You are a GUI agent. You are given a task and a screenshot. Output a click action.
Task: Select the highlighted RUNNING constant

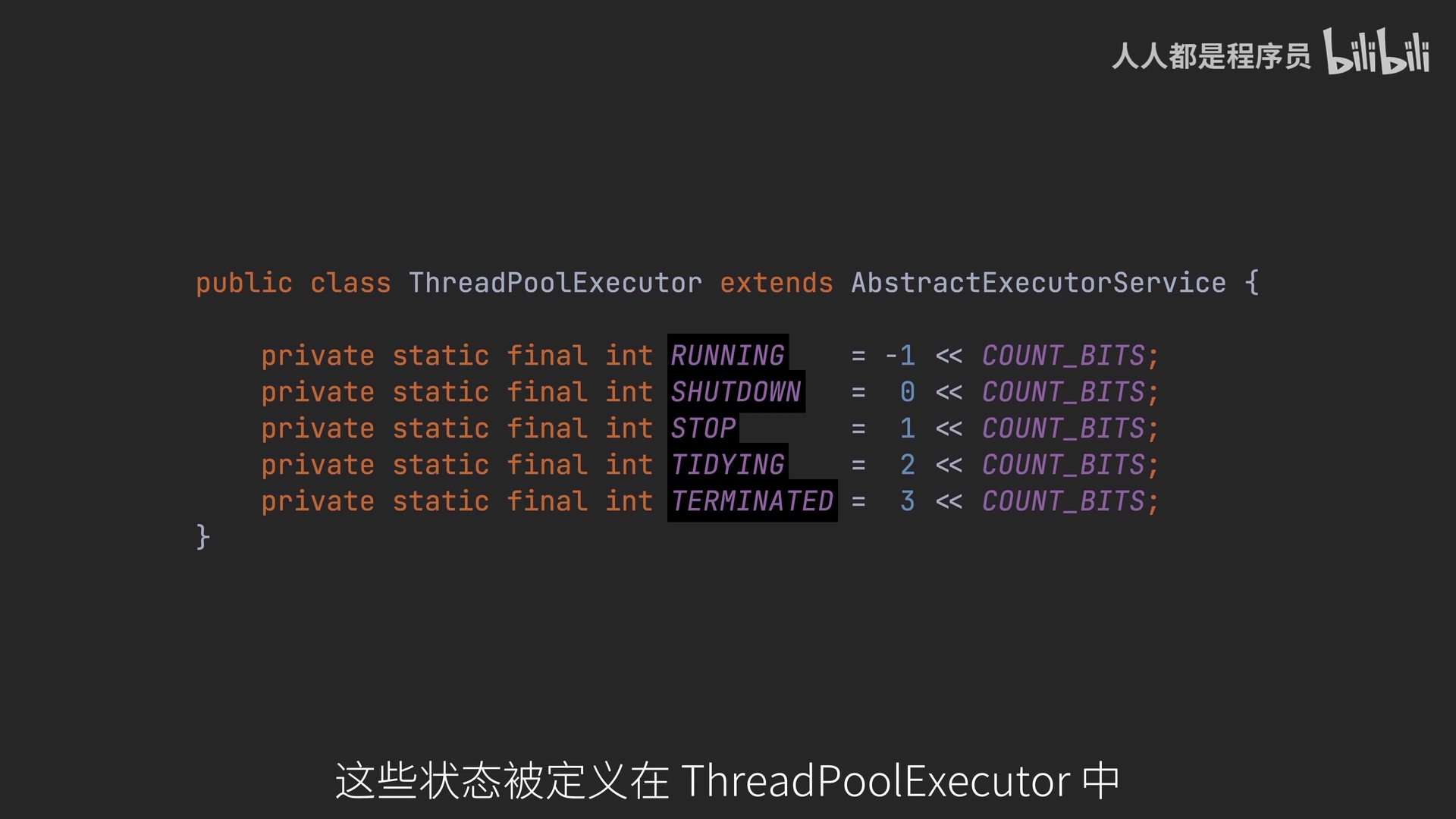click(727, 356)
